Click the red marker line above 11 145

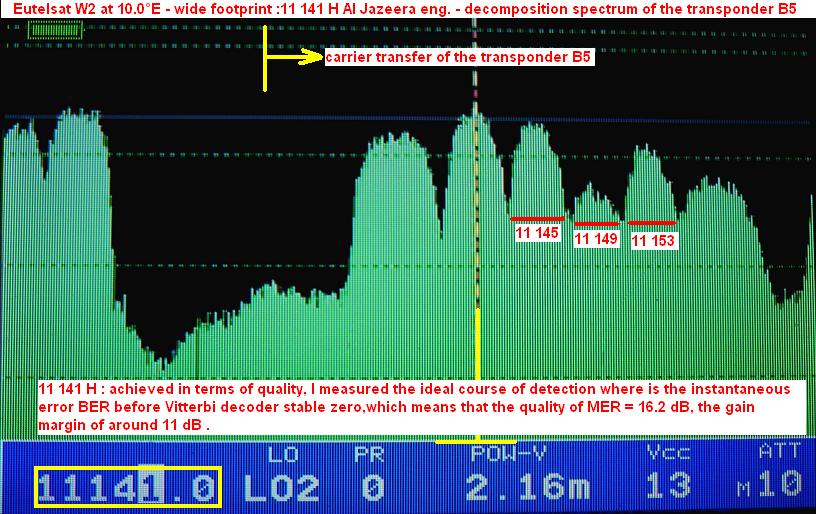(535, 218)
